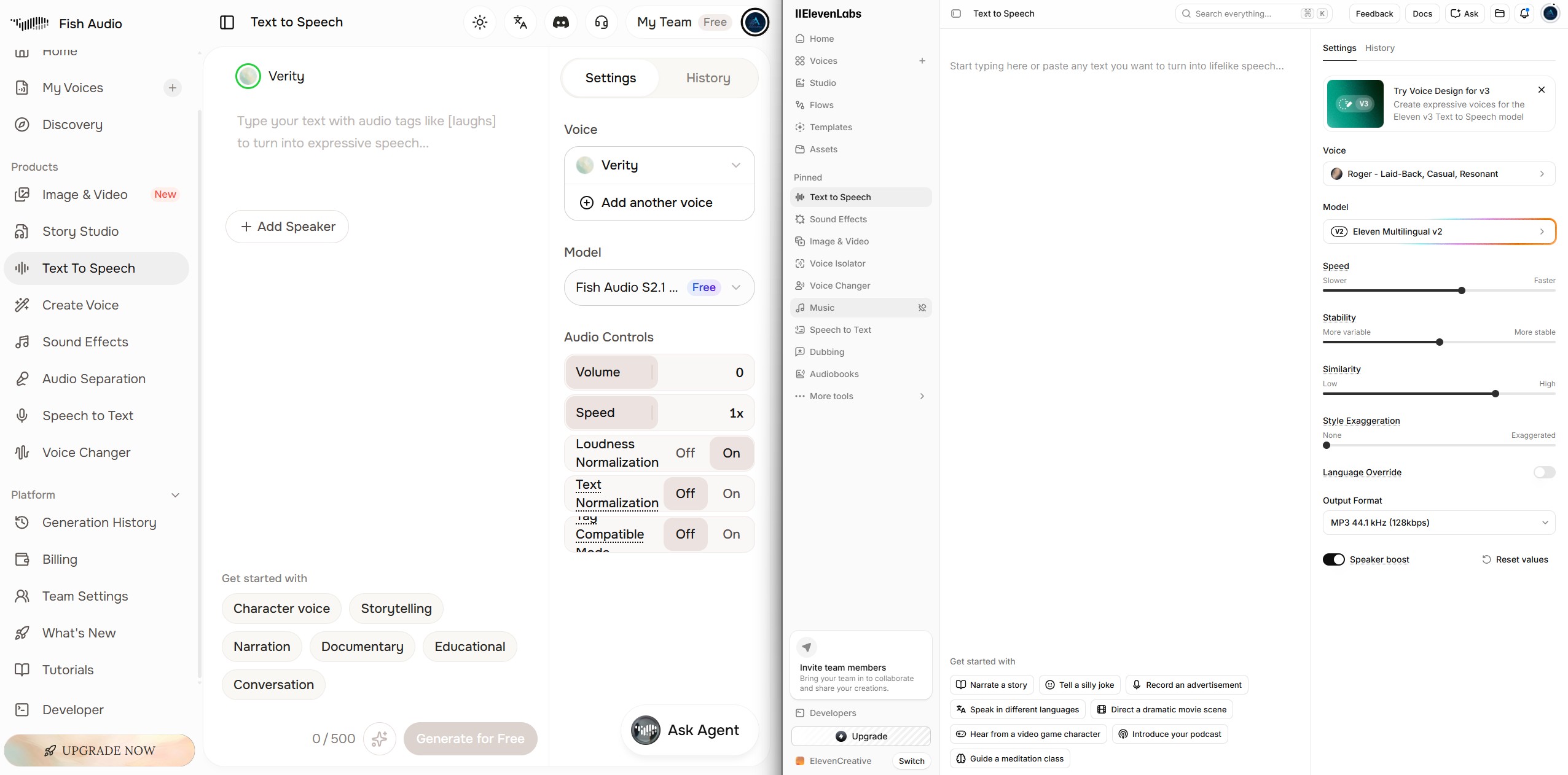Image resolution: width=1568 pixels, height=775 pixels.
Task: Select the Settings tab in Fish Audio
Action: 611,78
